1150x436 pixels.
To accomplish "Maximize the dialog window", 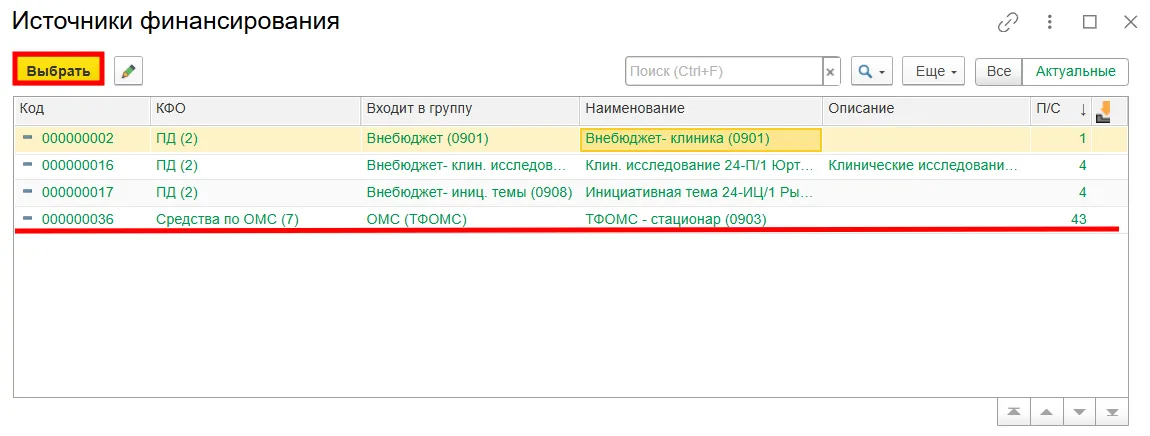I will 1090,22.
